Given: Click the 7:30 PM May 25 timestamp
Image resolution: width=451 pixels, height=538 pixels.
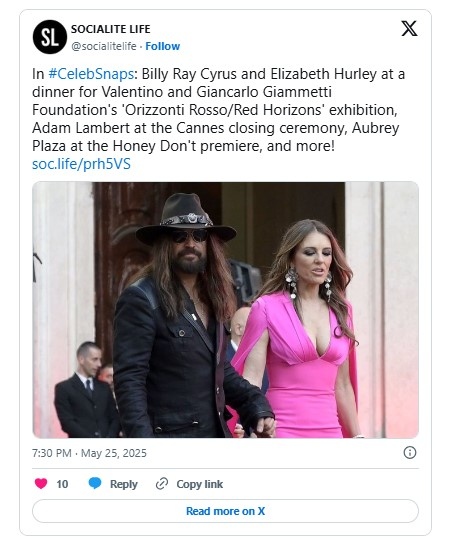Looking at the screenshot, I should [x=89, y=453].
